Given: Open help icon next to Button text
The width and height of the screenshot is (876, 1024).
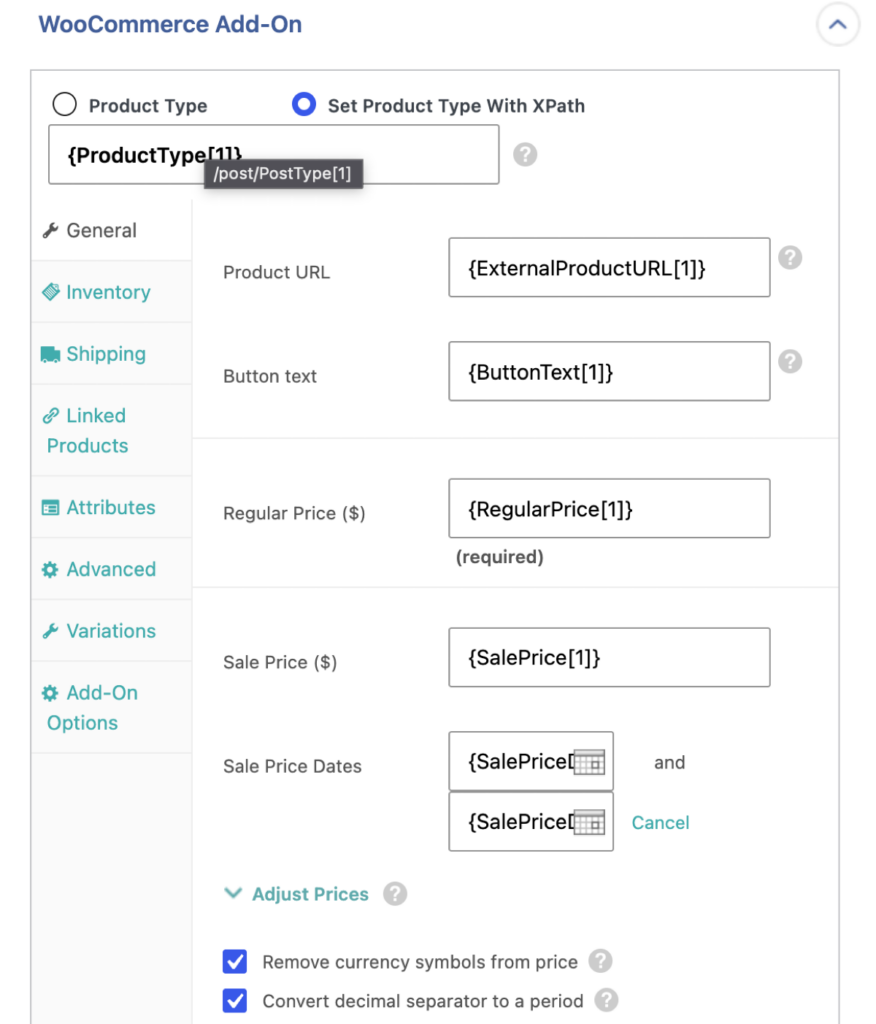Looking at the screenshot, I should 790,361.
